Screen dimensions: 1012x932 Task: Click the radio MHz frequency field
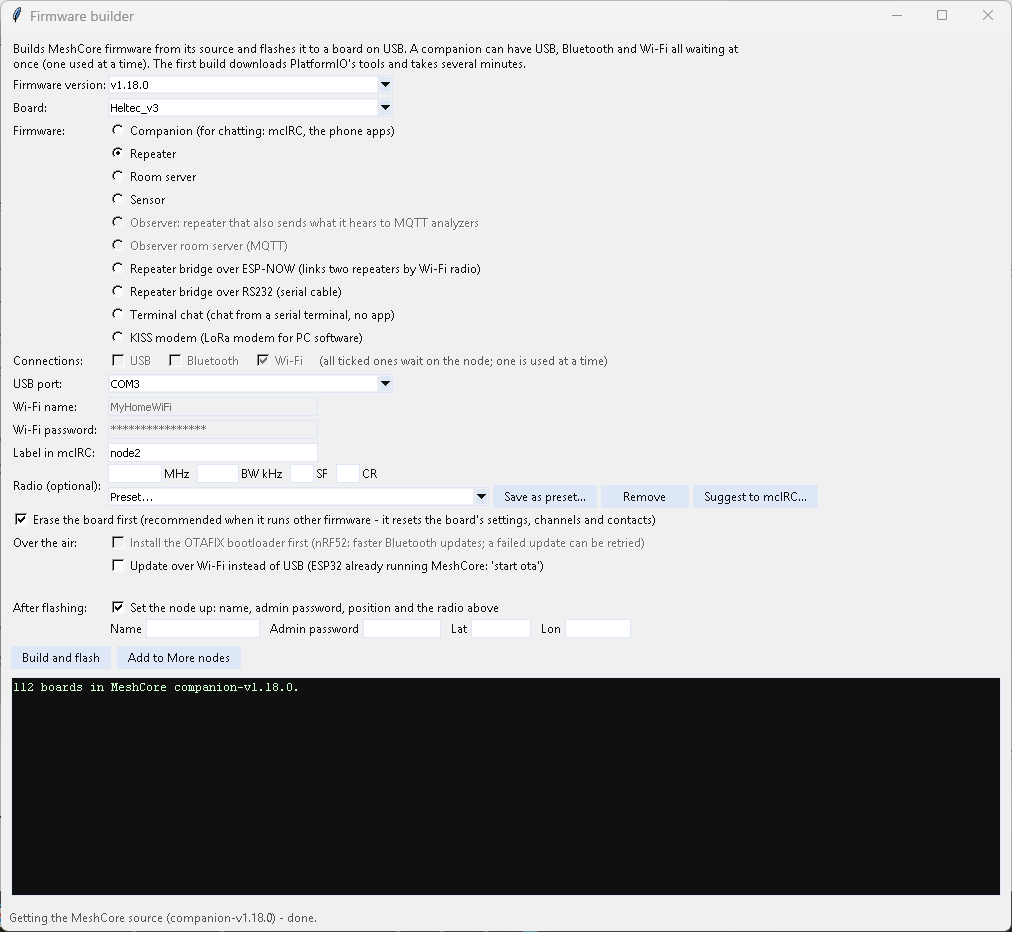pos(135,474)
